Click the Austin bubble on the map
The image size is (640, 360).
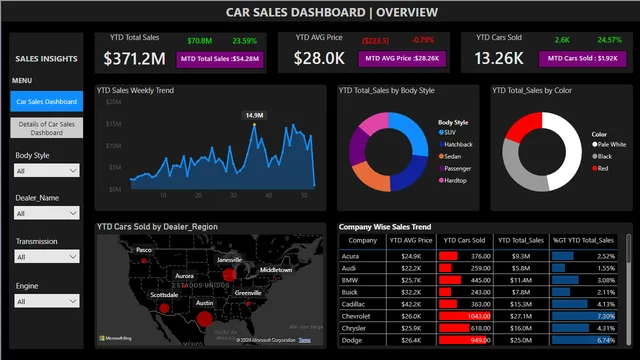coord(204,318)
